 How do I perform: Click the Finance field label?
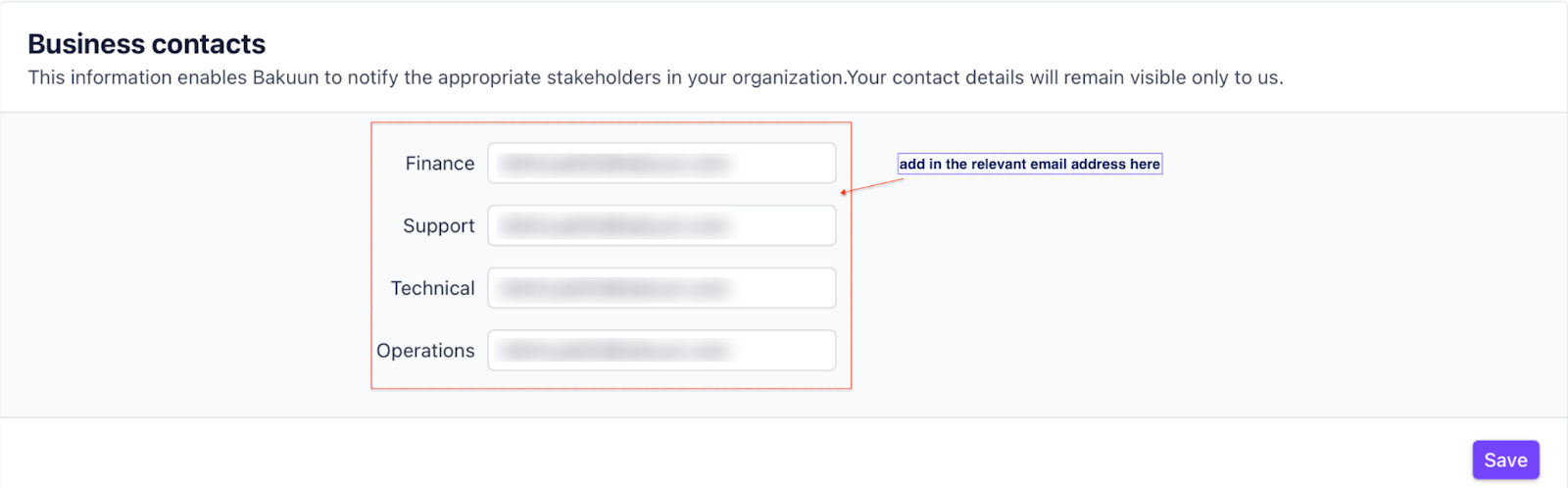coord(439,164)
